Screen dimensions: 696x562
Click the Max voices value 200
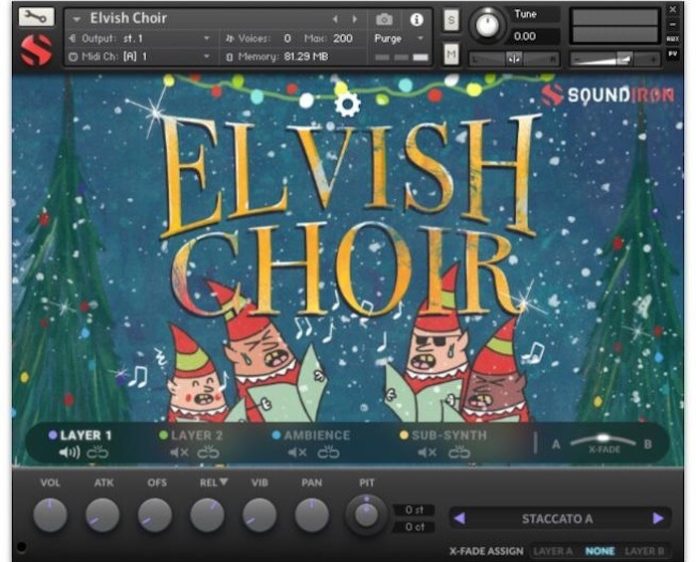343,38
